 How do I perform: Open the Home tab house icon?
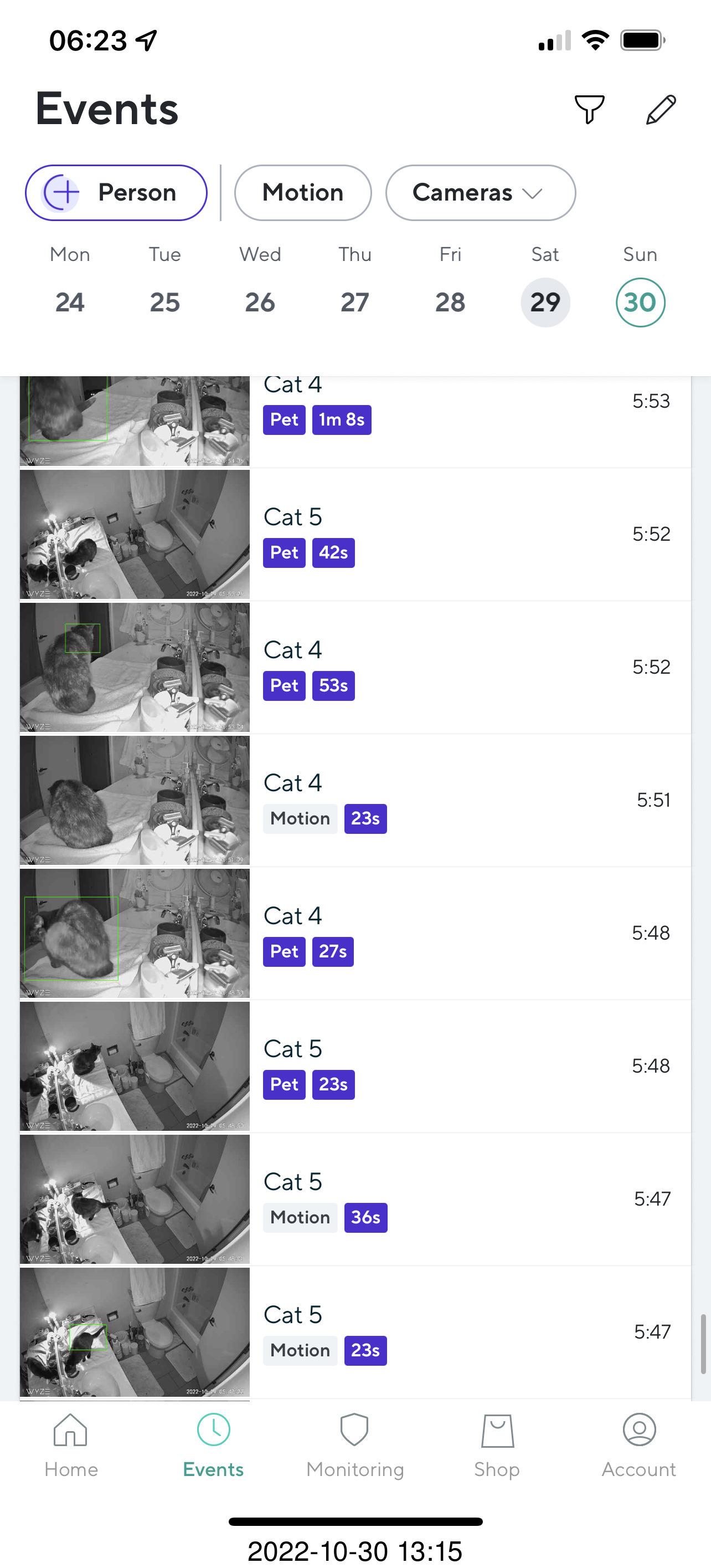(70, 1430)
